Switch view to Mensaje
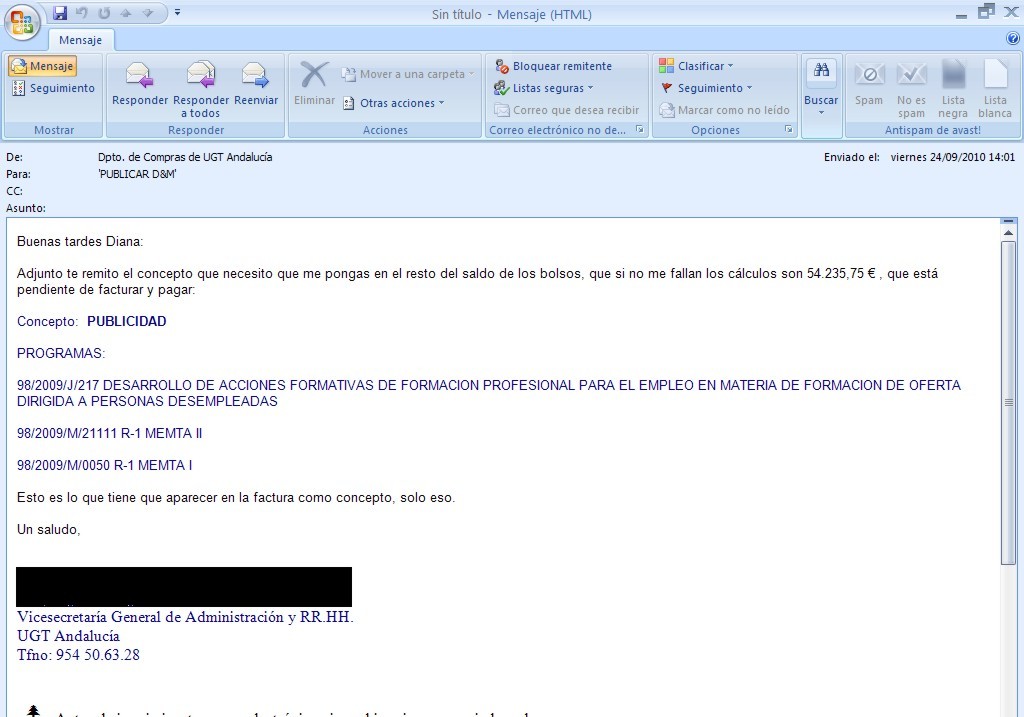This screenshot has height=717, width=1024. point(42,66)
